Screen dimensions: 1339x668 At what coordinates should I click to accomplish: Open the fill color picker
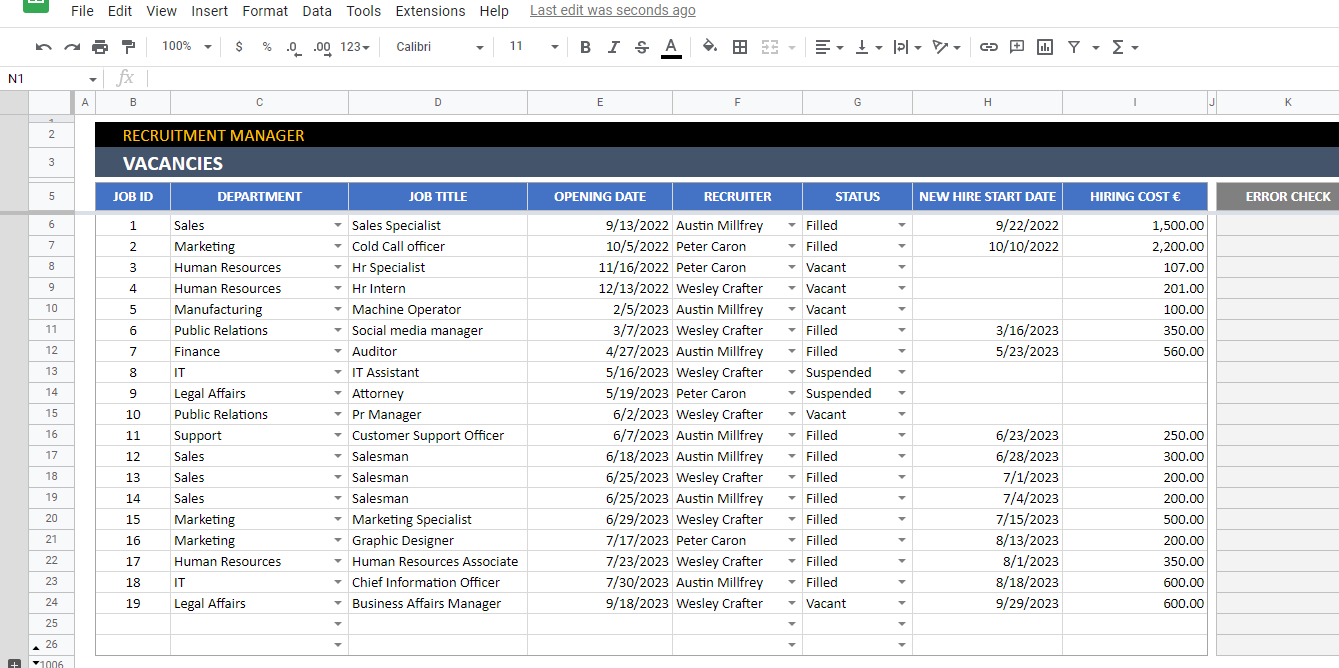[x=710, y=47]
